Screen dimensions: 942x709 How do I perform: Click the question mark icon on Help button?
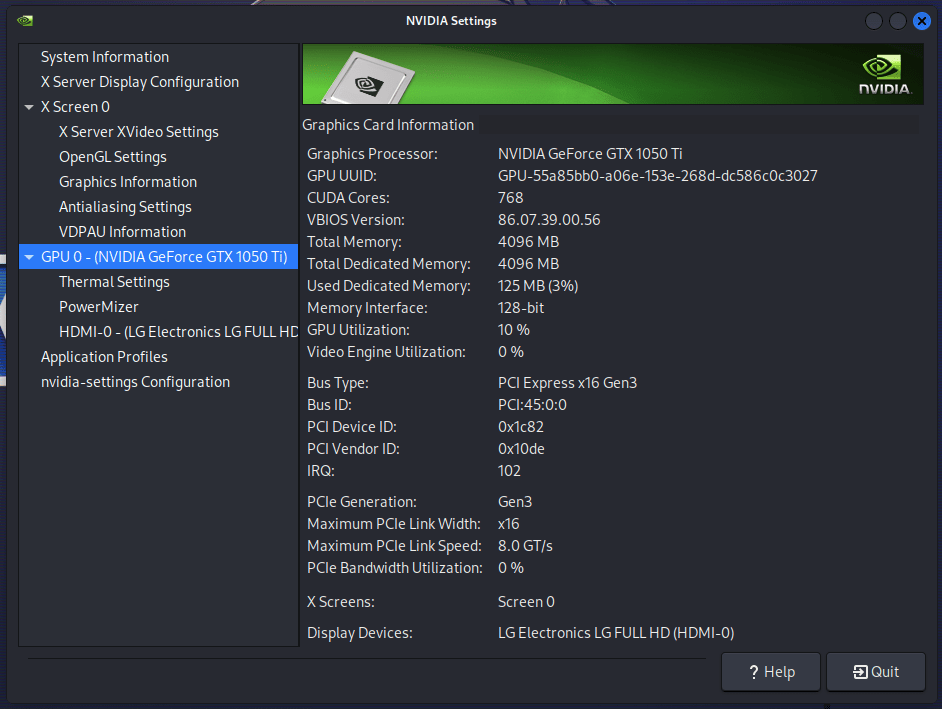tap(752, 671)
